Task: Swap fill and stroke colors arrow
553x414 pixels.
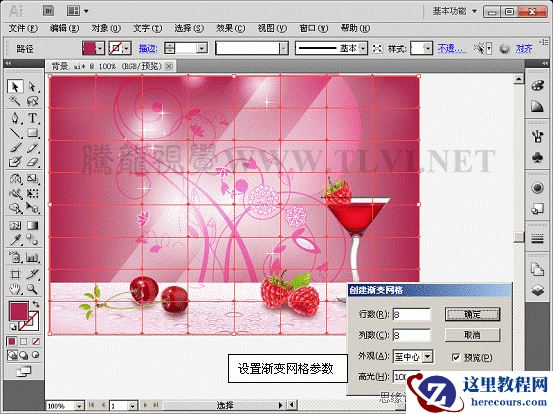Action: click(x=36, y=303)
